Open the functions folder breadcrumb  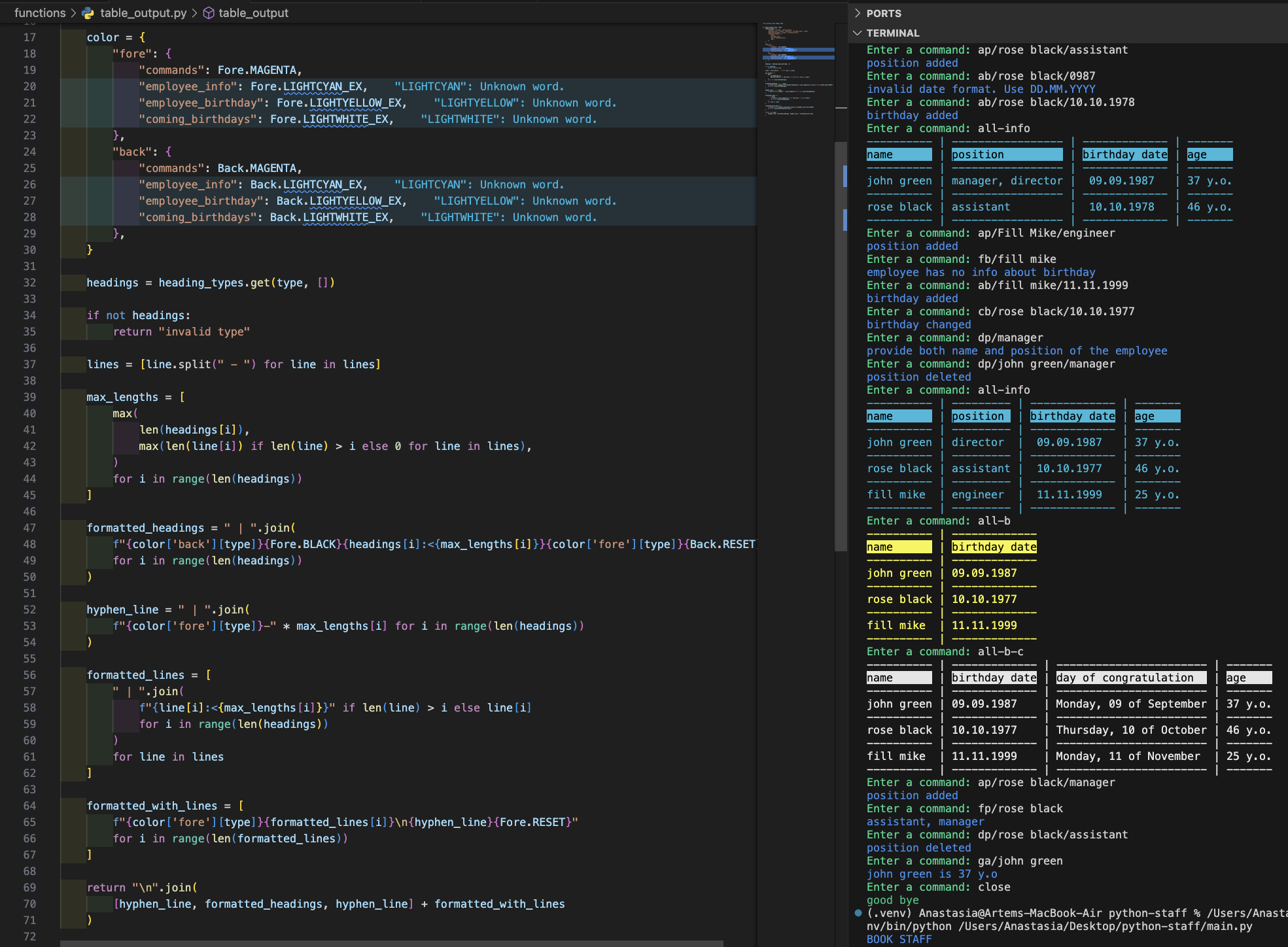click(39, 13)
